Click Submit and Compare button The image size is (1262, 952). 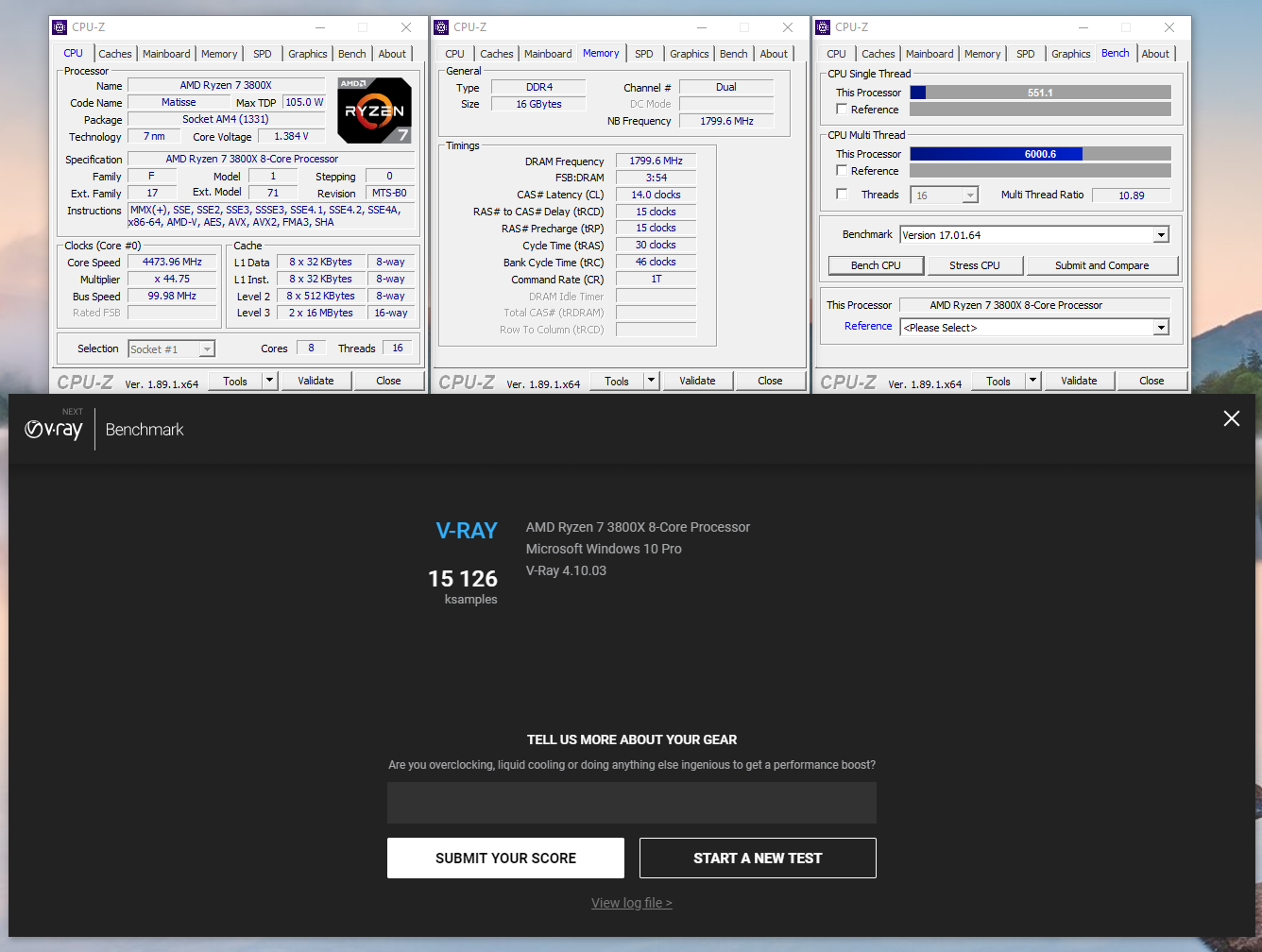pos(1102,265)
